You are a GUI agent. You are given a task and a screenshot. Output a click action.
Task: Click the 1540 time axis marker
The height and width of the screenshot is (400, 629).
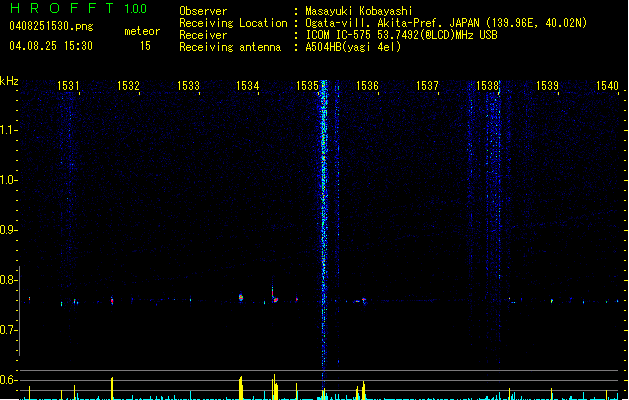tap(607, 86)
